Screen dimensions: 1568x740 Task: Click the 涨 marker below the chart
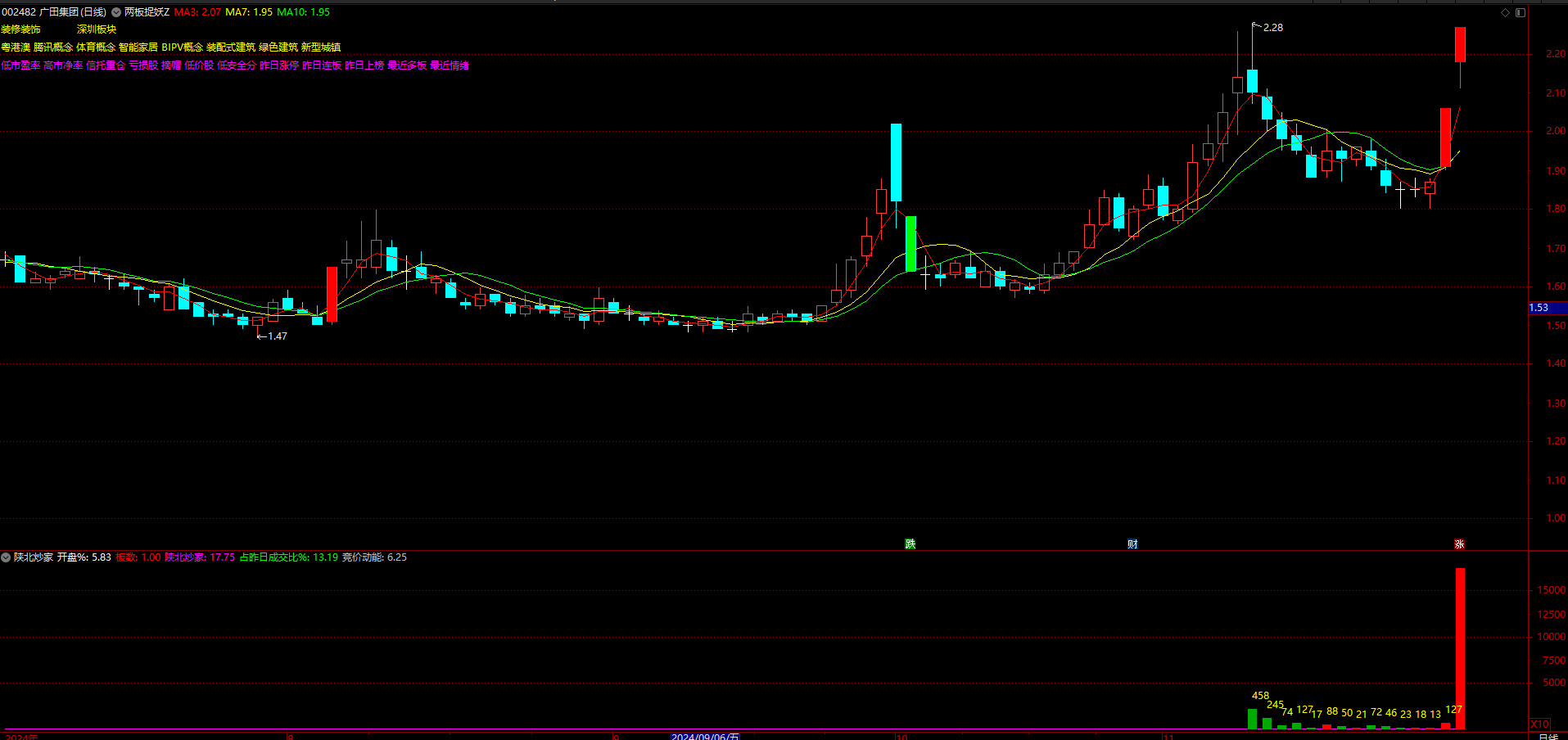[1459, 544]
